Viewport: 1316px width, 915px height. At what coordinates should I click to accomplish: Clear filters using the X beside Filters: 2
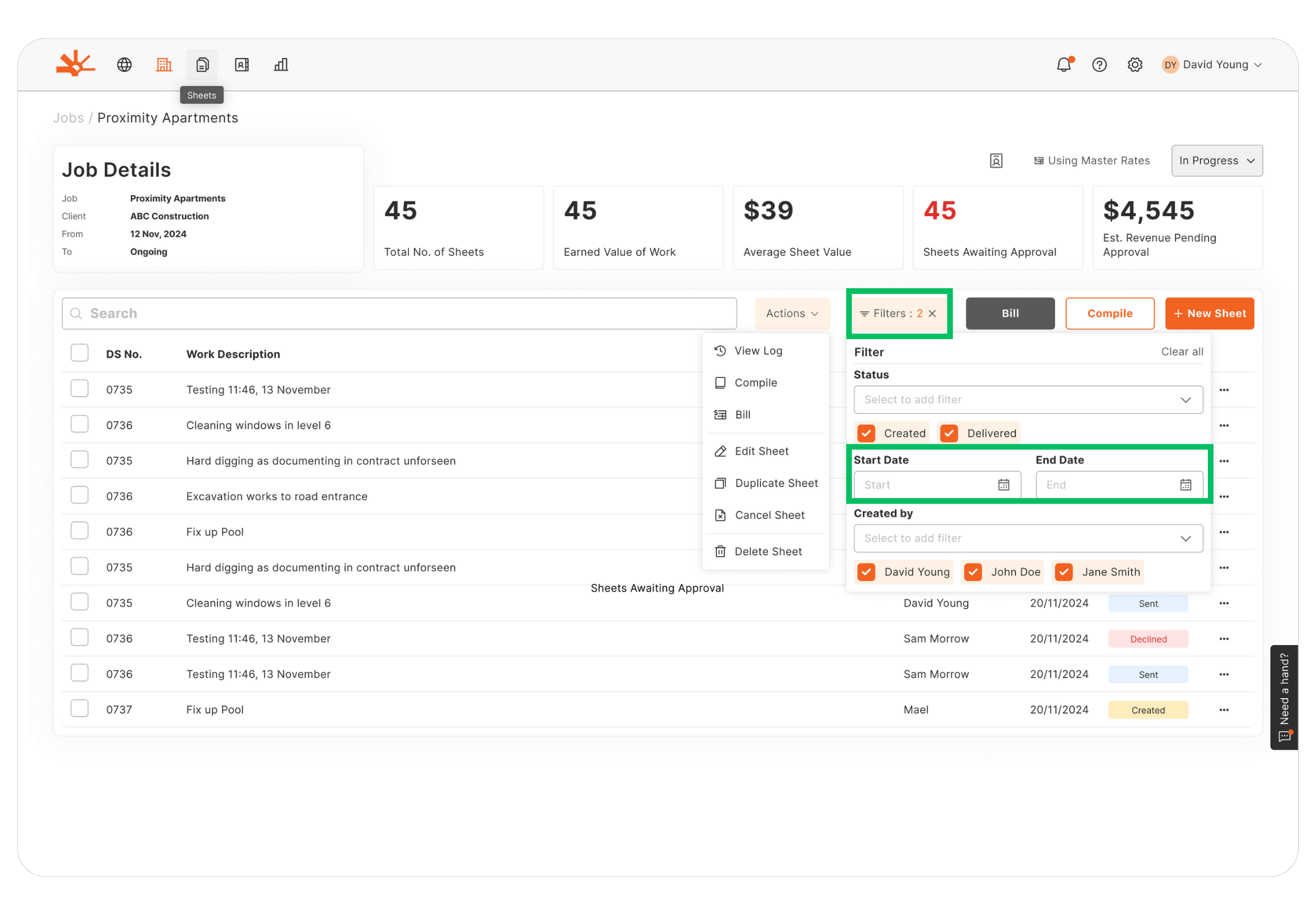[932, 313]
